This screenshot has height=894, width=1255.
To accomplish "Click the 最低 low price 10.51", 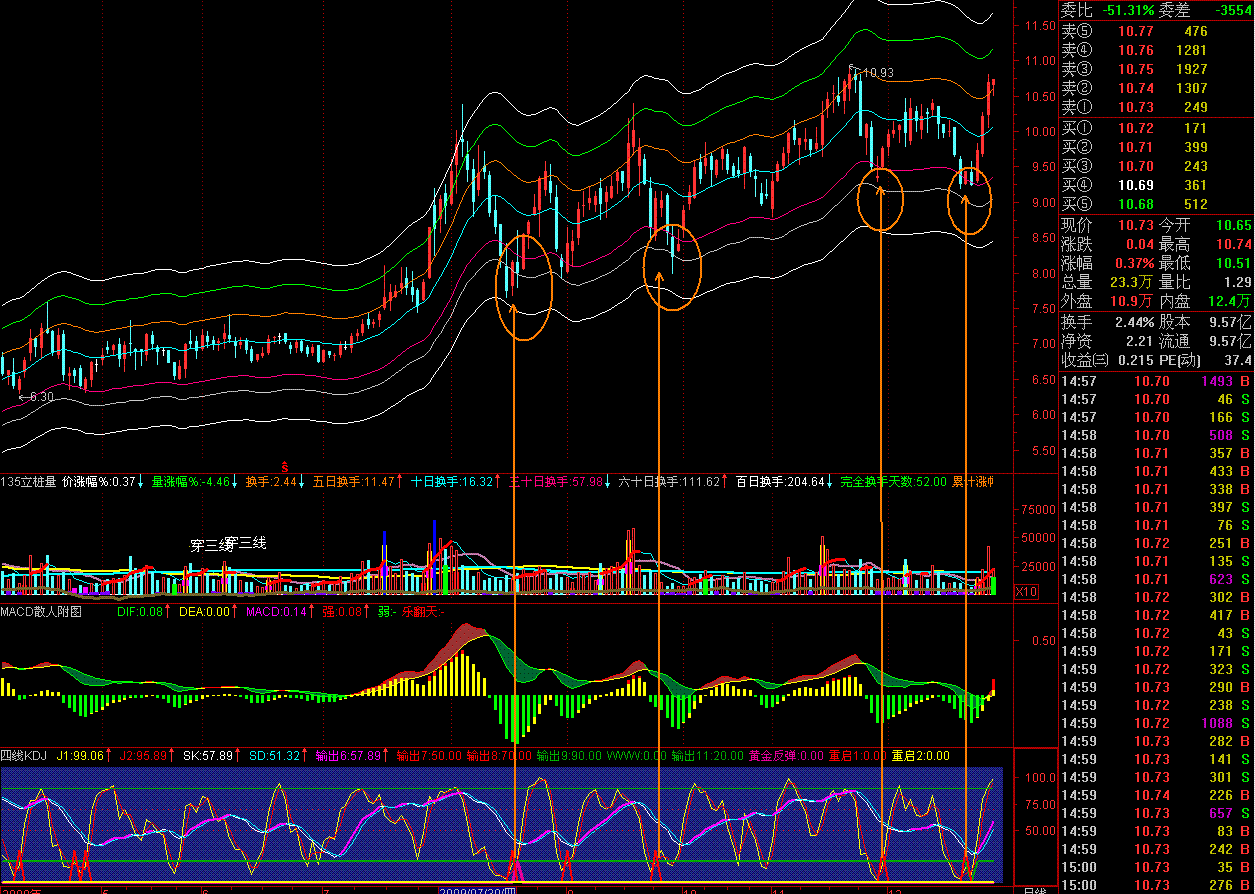I will point(1234,263).
